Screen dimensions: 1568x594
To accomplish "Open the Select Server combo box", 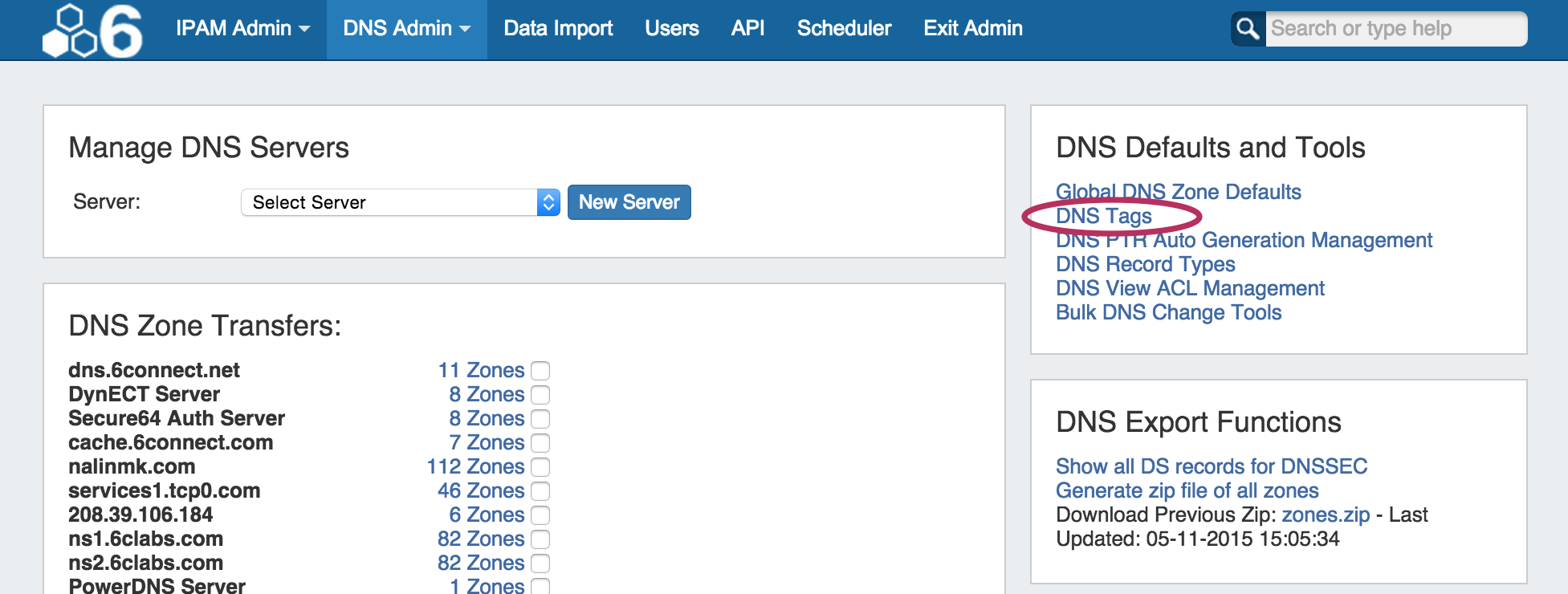I will tap(400, 202).
